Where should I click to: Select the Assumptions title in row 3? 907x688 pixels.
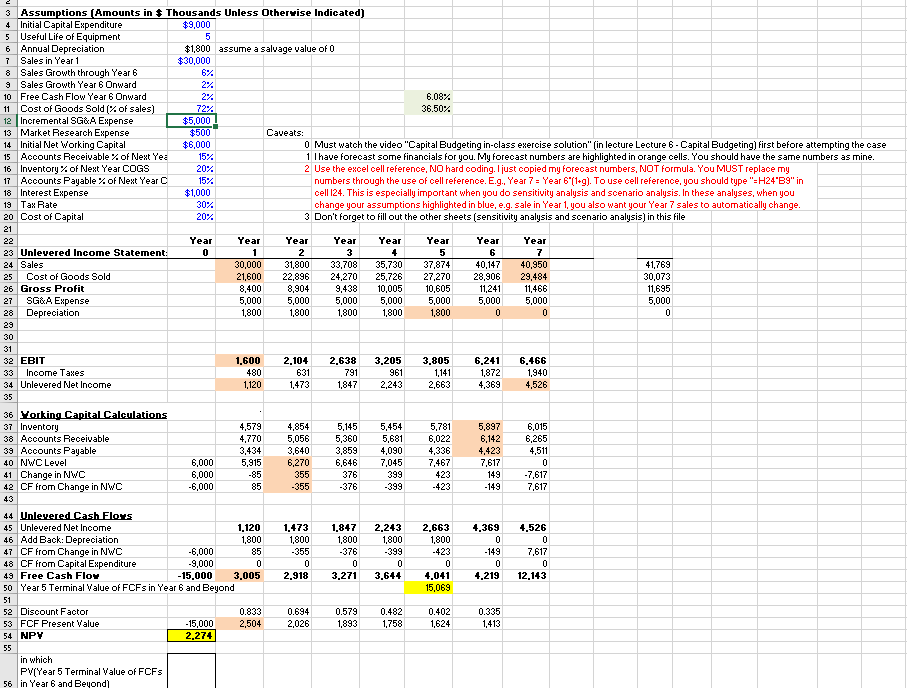pyautogui.click(x=192, y=13)
